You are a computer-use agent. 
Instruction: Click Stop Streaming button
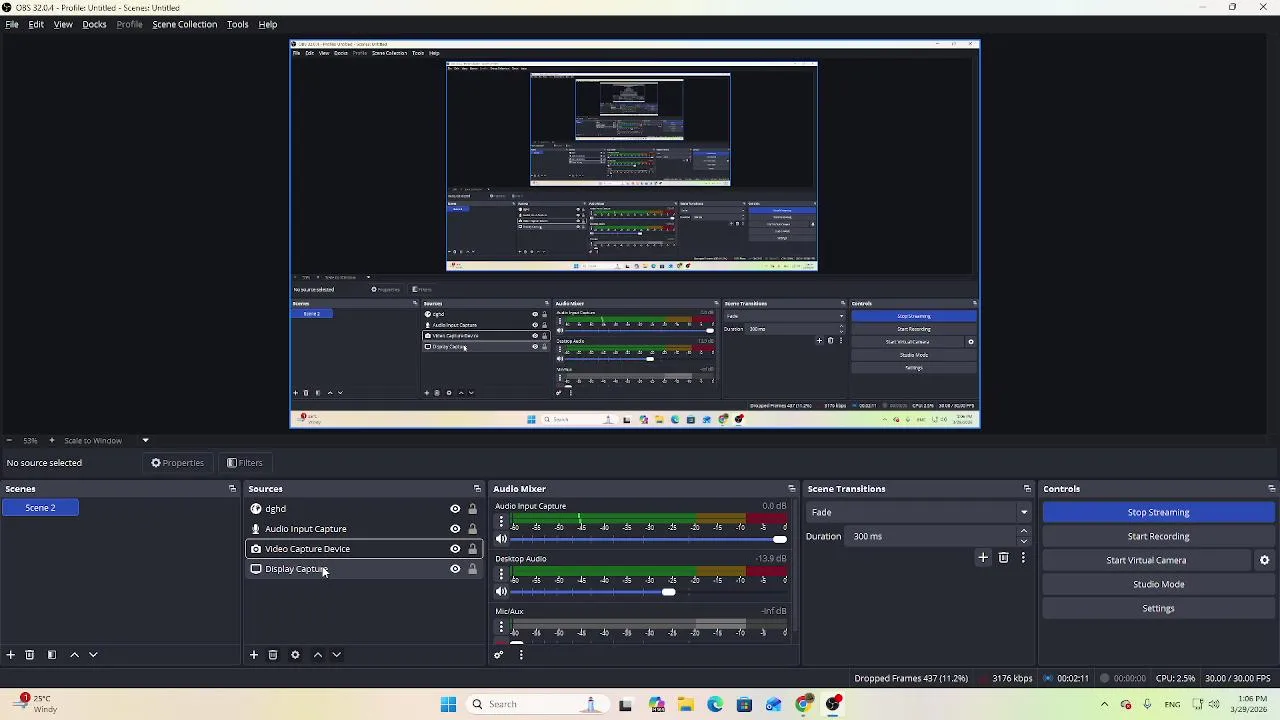(1158, 513)
